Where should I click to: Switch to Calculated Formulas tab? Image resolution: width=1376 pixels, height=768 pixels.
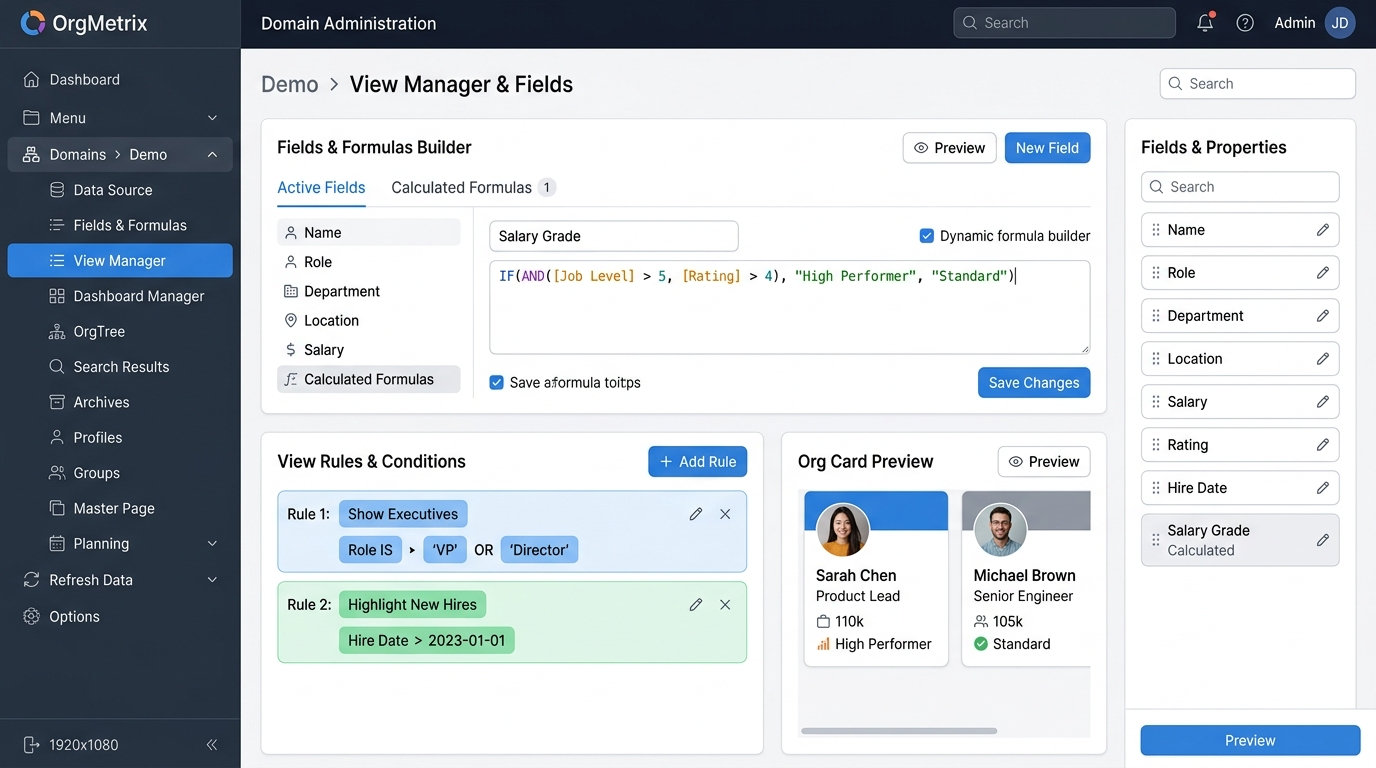click(473, 187)
